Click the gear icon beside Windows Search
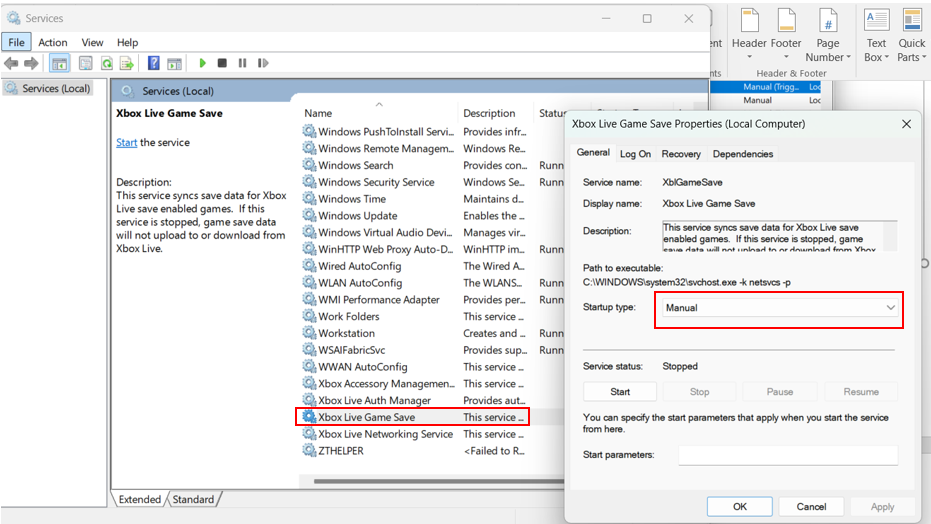The image size is (931, 524). (x=309, y=165)
